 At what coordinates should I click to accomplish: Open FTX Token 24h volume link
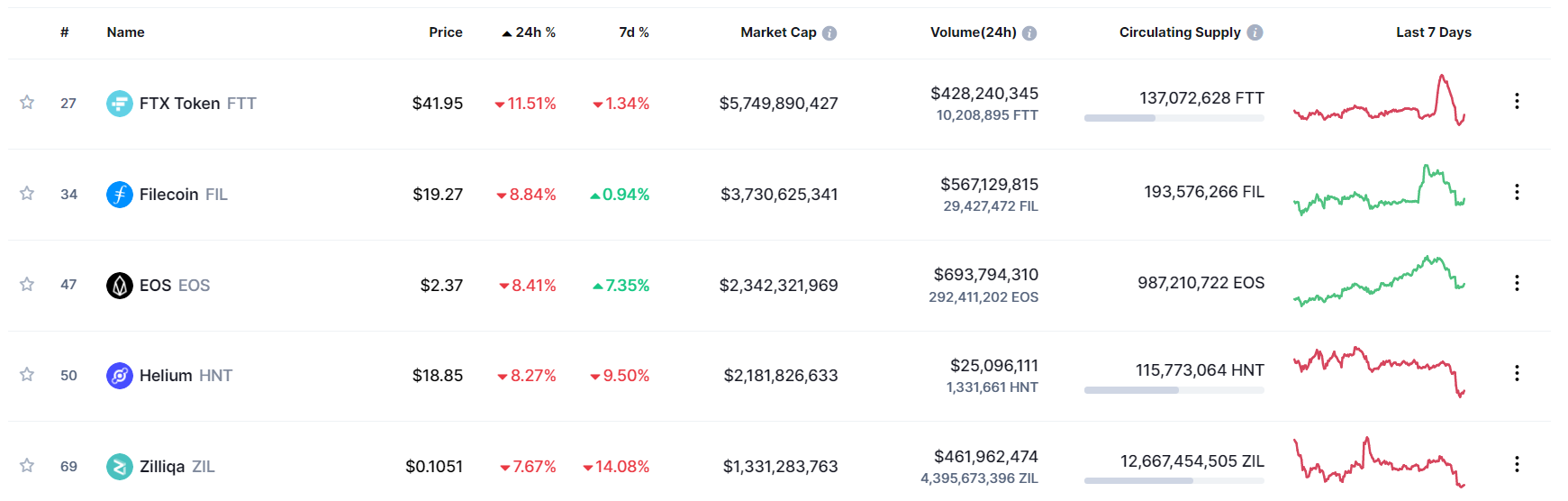[983, 94]
